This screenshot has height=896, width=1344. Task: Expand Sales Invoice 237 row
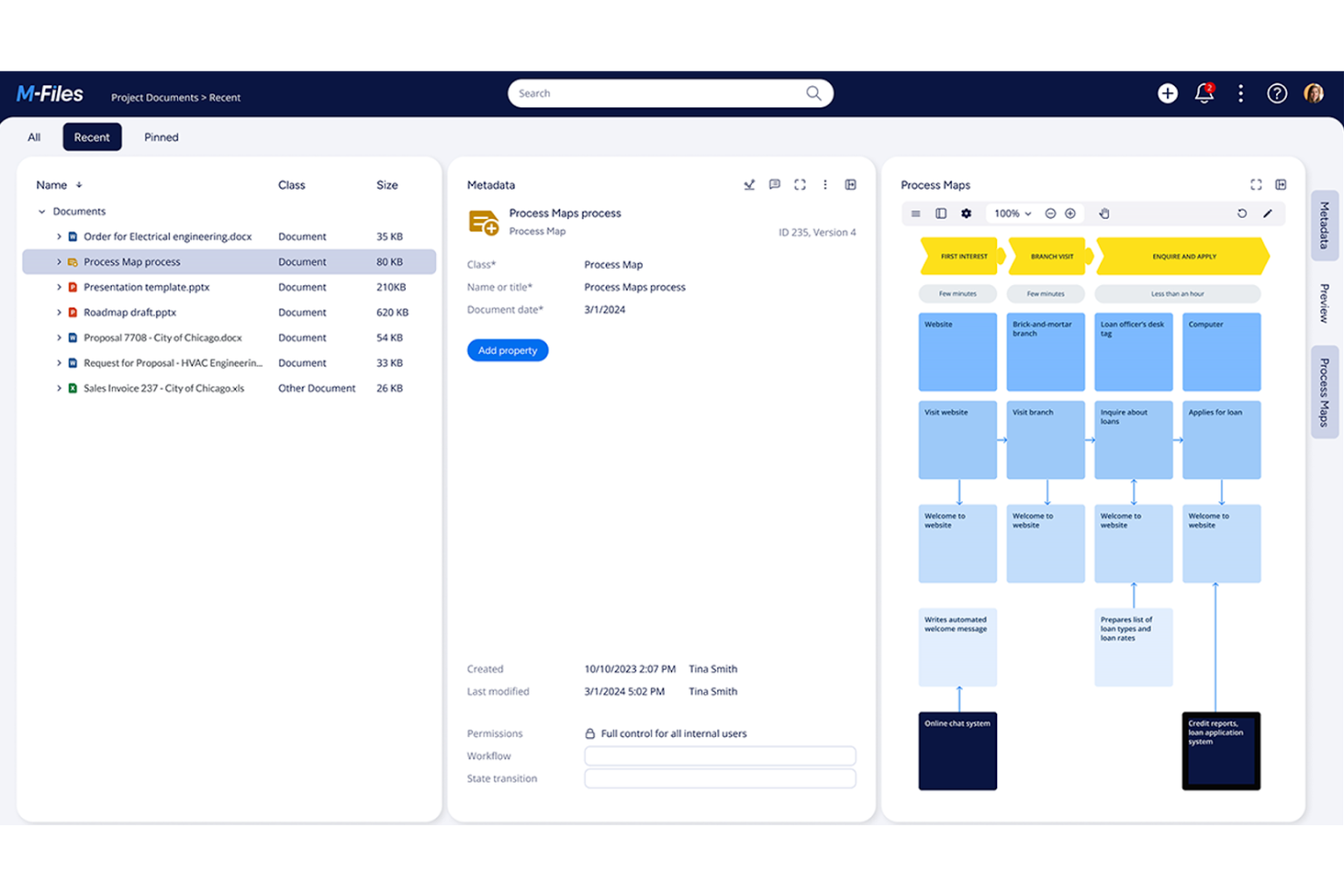(59, 388)
